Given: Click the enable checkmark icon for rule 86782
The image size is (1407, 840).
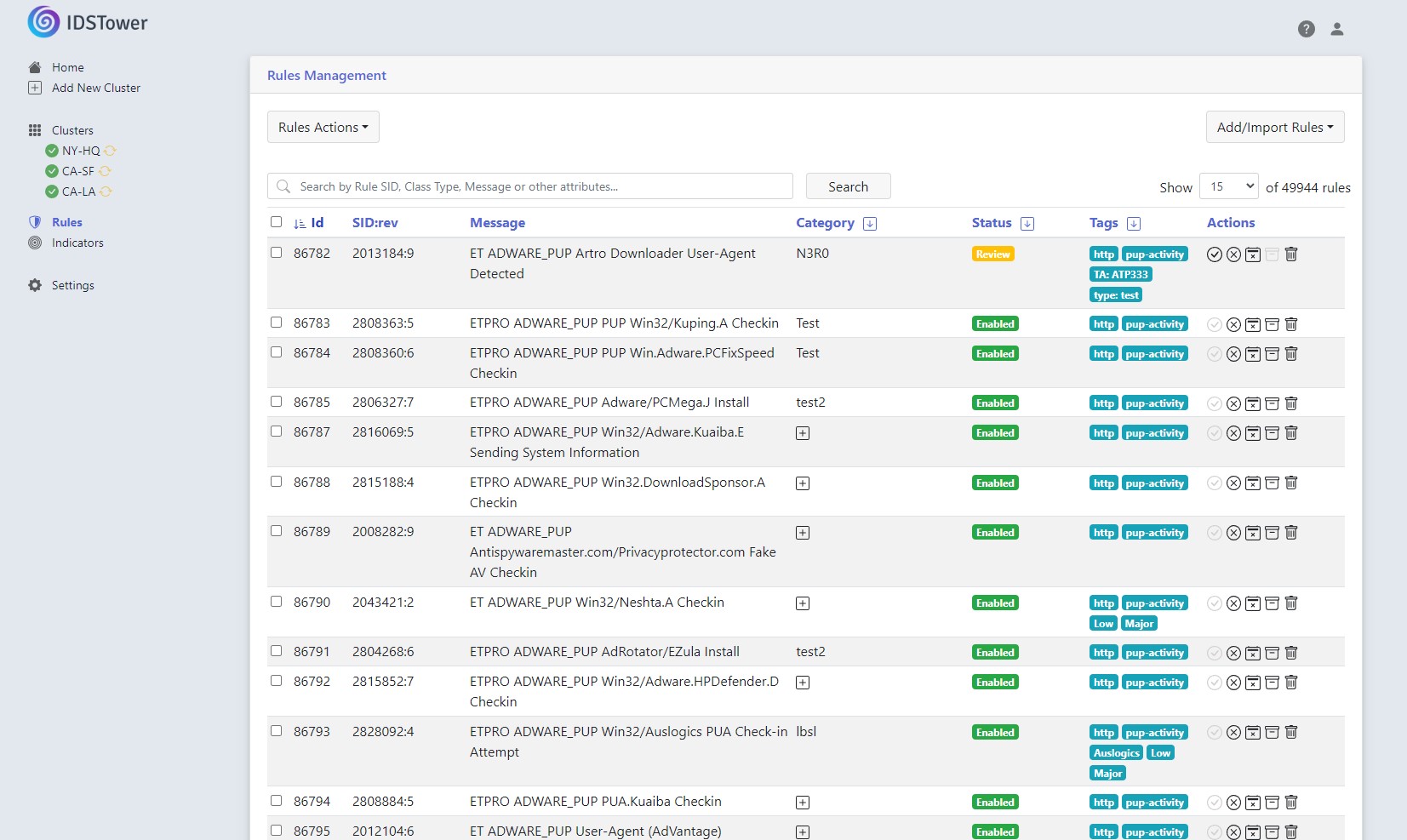Looking at the screenshot, I should pos(1215,254).
